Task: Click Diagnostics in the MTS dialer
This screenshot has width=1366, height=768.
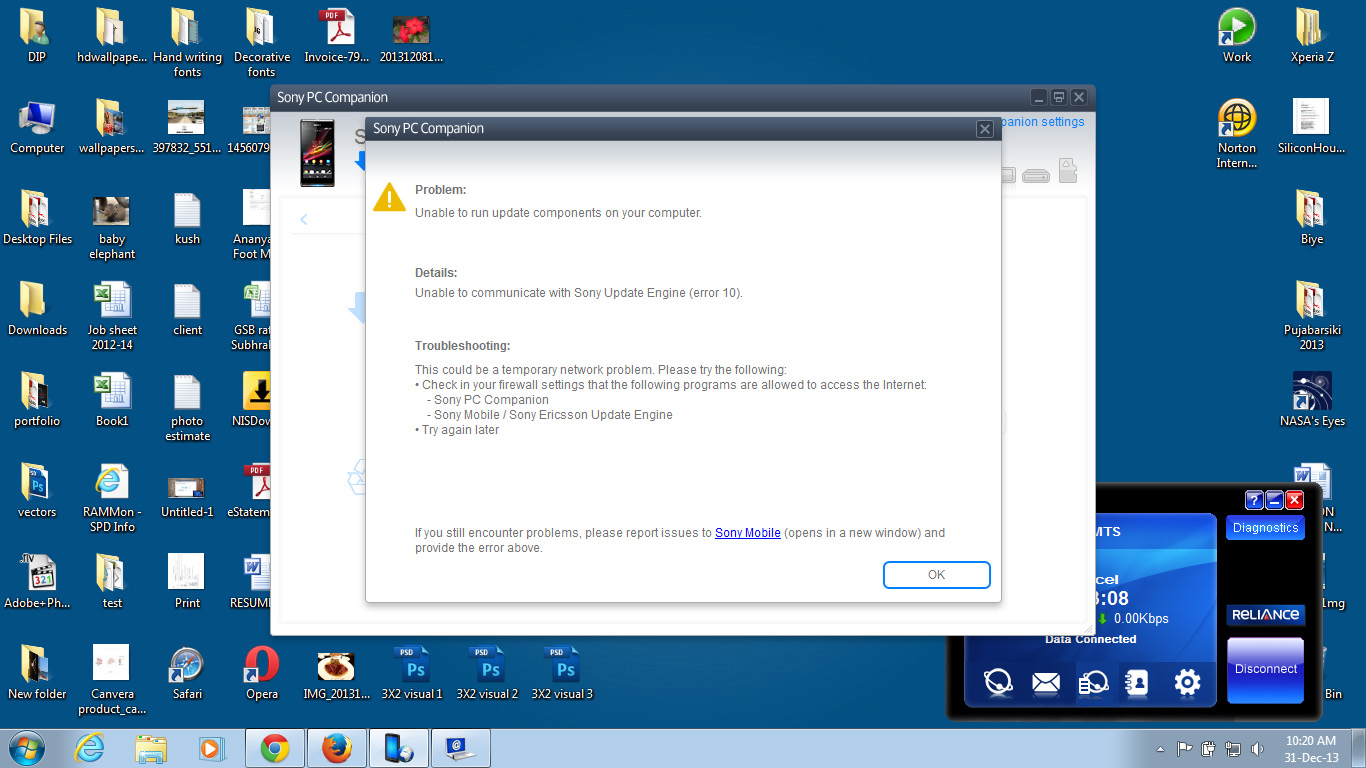Action: pos(1265,528)
